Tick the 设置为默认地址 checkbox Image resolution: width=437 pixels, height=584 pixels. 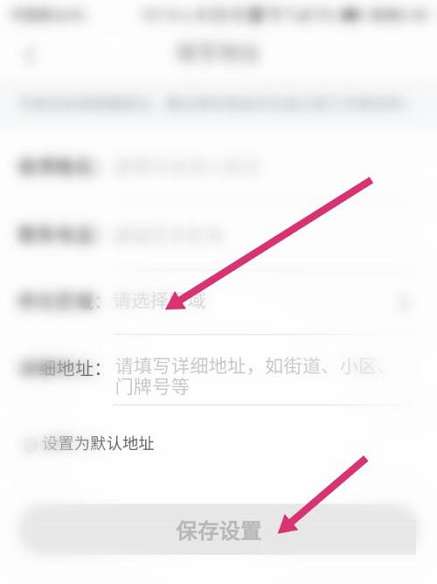click(x=29, y=444)
